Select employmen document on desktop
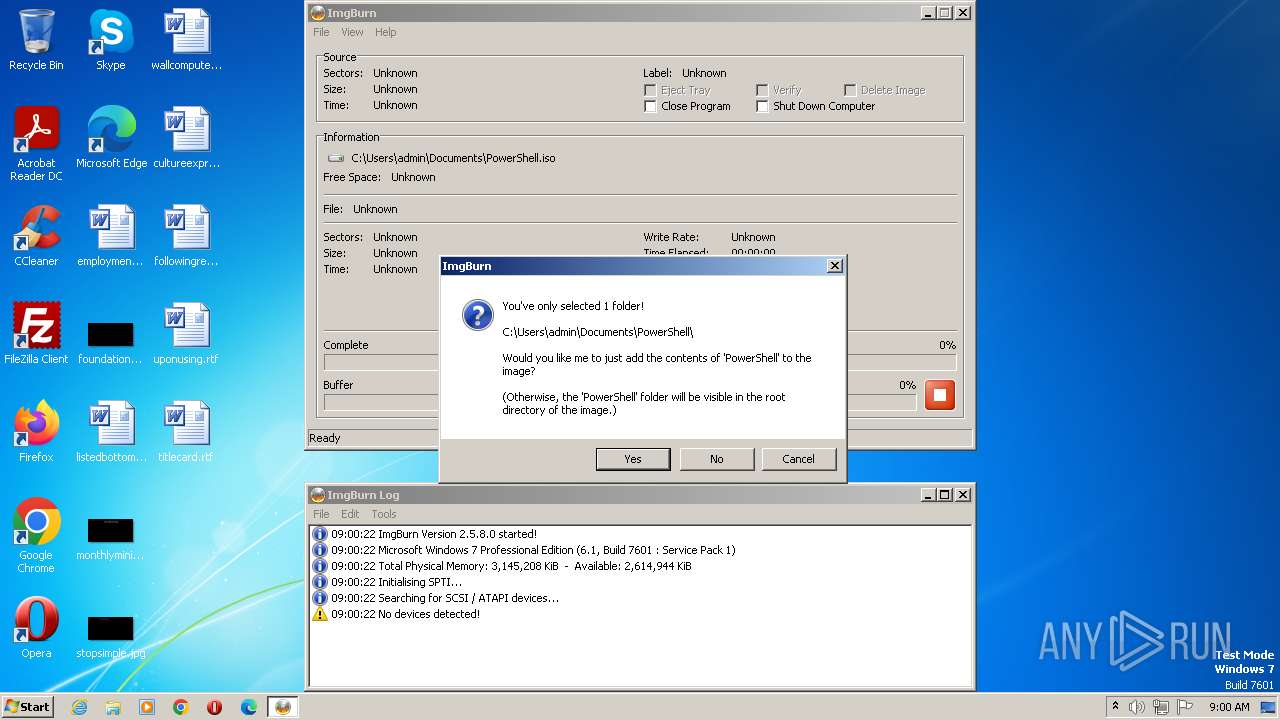Viewport: 1280px width, 720px height. 110,236
